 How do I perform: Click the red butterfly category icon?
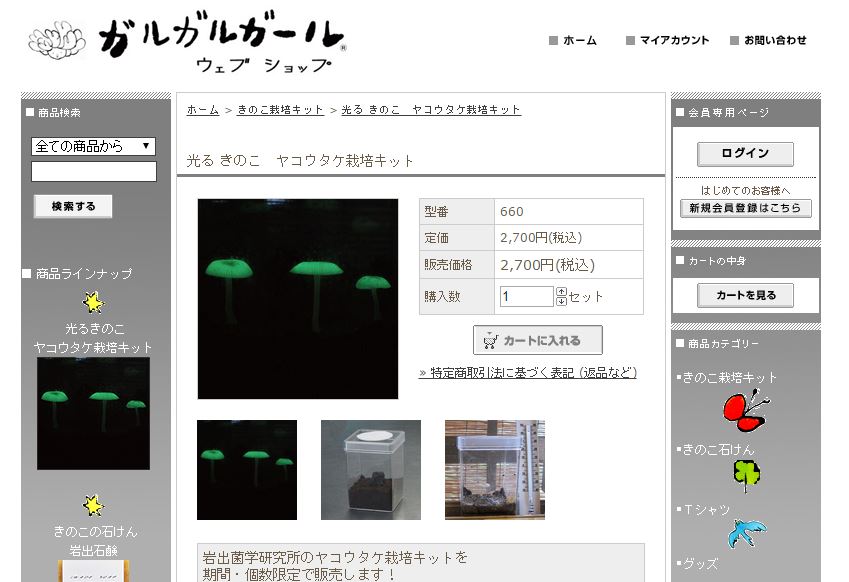[x=746, y=411]
